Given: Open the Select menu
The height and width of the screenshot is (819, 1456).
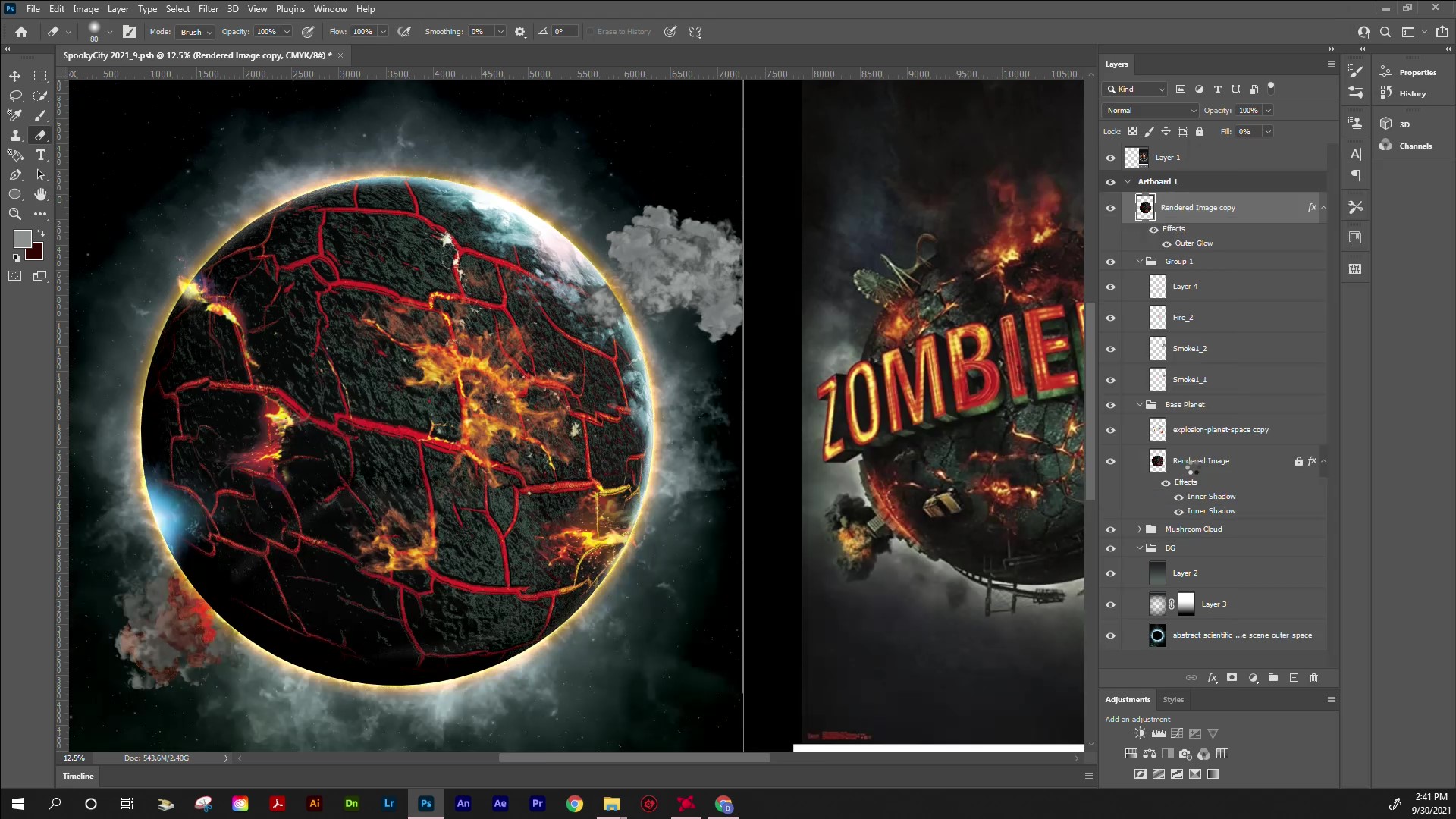Looking at the screenshot, I should pyautogui.click(x=177, y=9).
